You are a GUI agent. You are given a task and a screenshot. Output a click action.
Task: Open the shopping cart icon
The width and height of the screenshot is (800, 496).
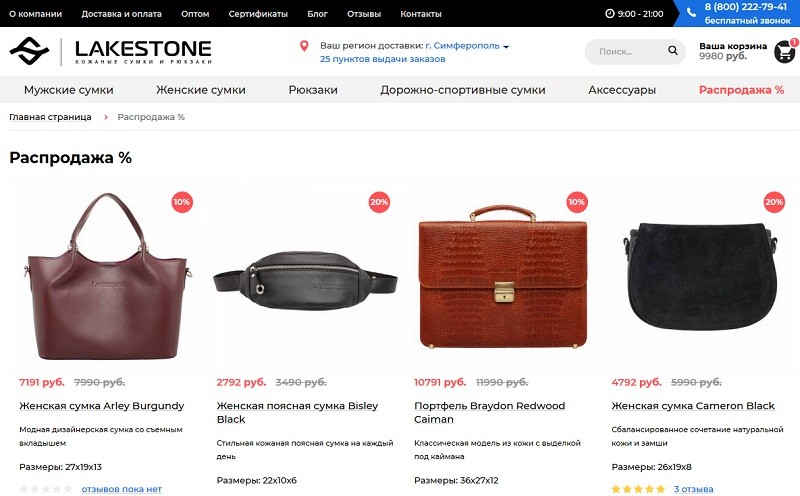784,52
